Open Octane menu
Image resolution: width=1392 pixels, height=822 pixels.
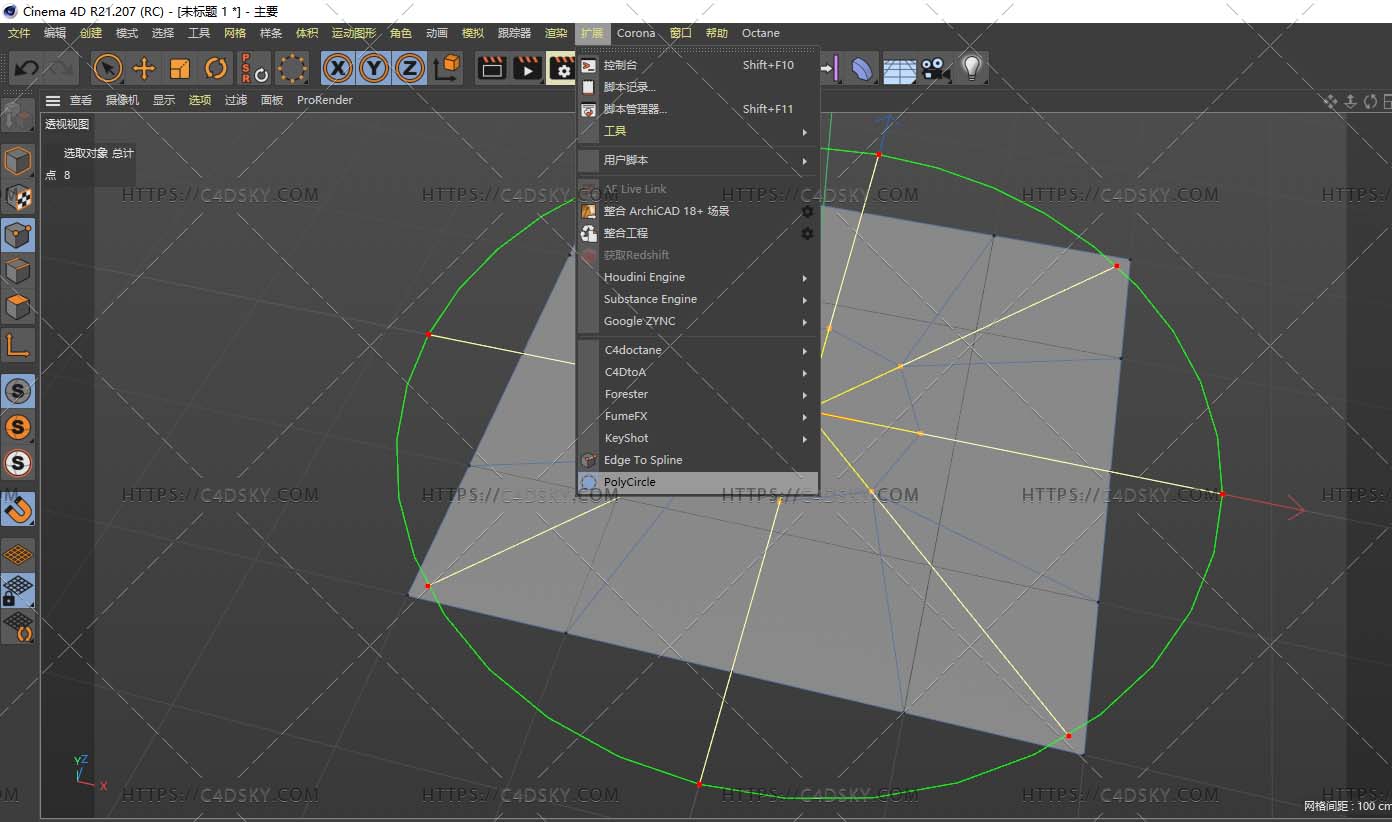[x=760, y=33]
